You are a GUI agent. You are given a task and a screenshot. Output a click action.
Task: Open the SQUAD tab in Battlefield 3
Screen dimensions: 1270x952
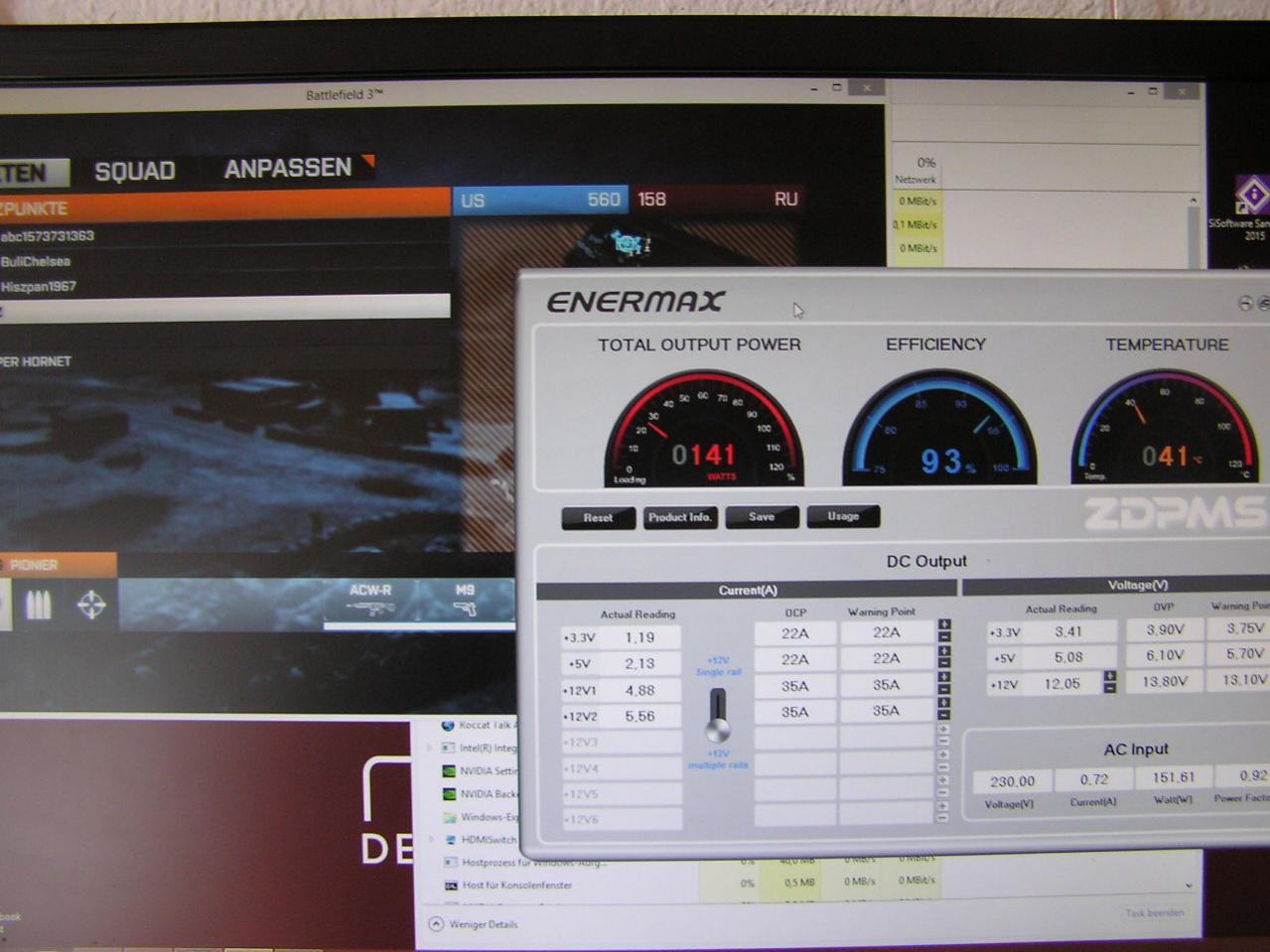[x=135, y=171]
